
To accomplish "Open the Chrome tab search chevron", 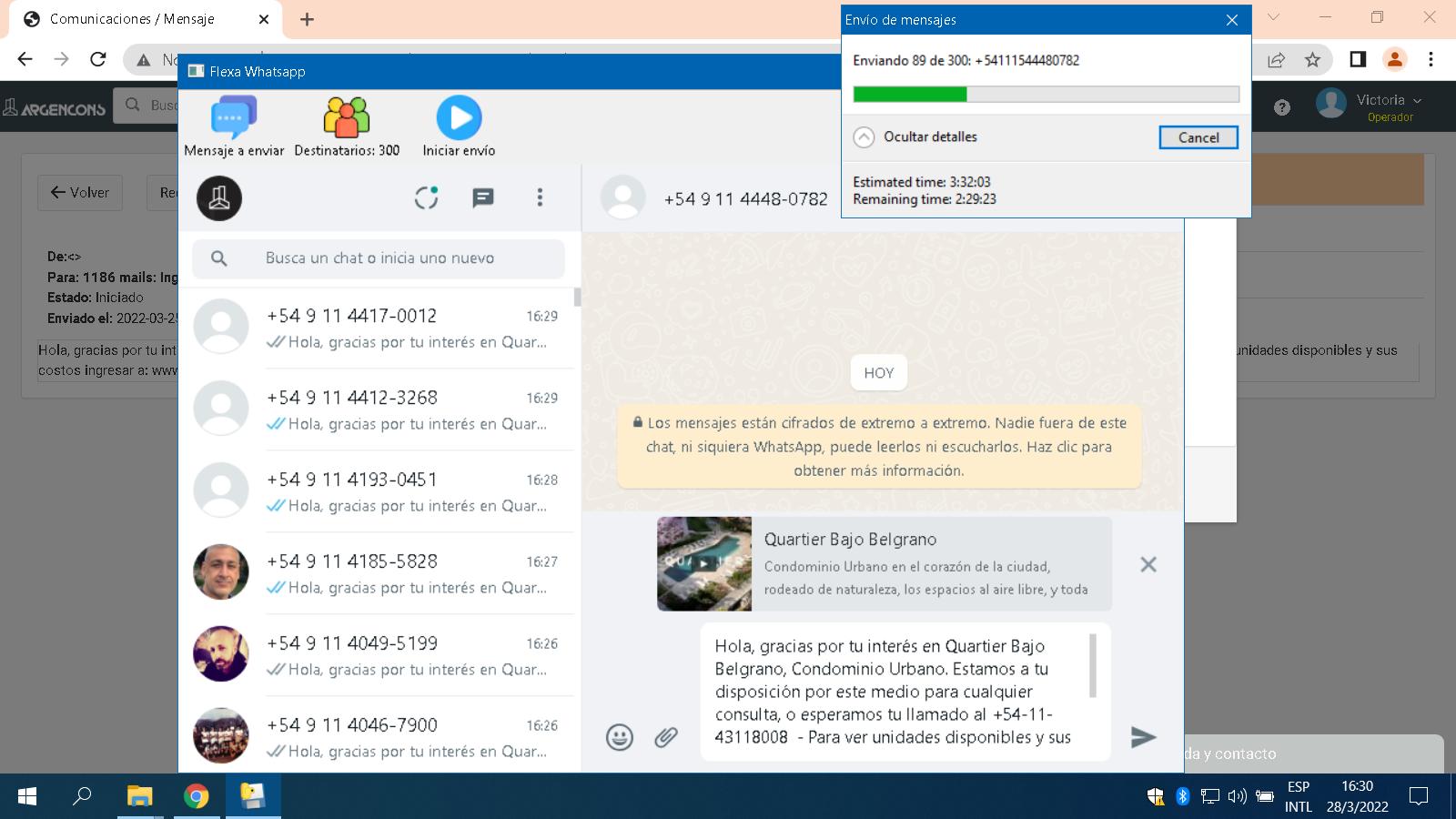I will (1274, 17).
